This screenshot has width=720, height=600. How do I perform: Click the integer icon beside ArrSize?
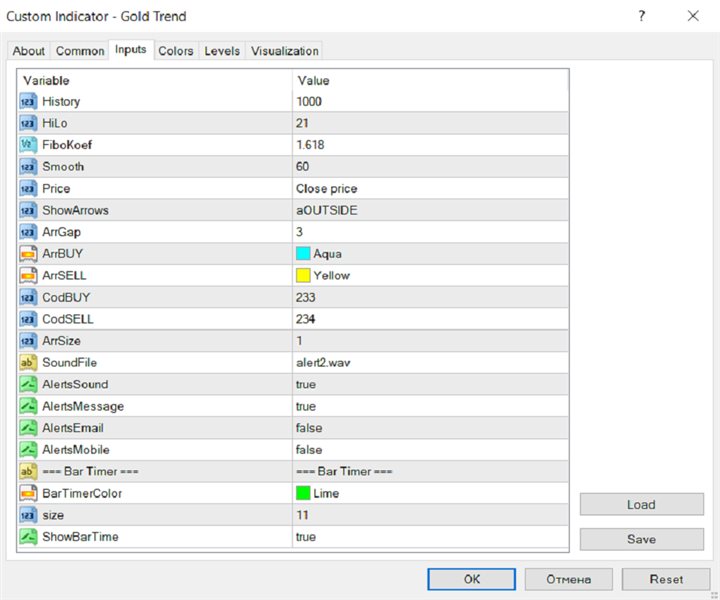(28, 341)
